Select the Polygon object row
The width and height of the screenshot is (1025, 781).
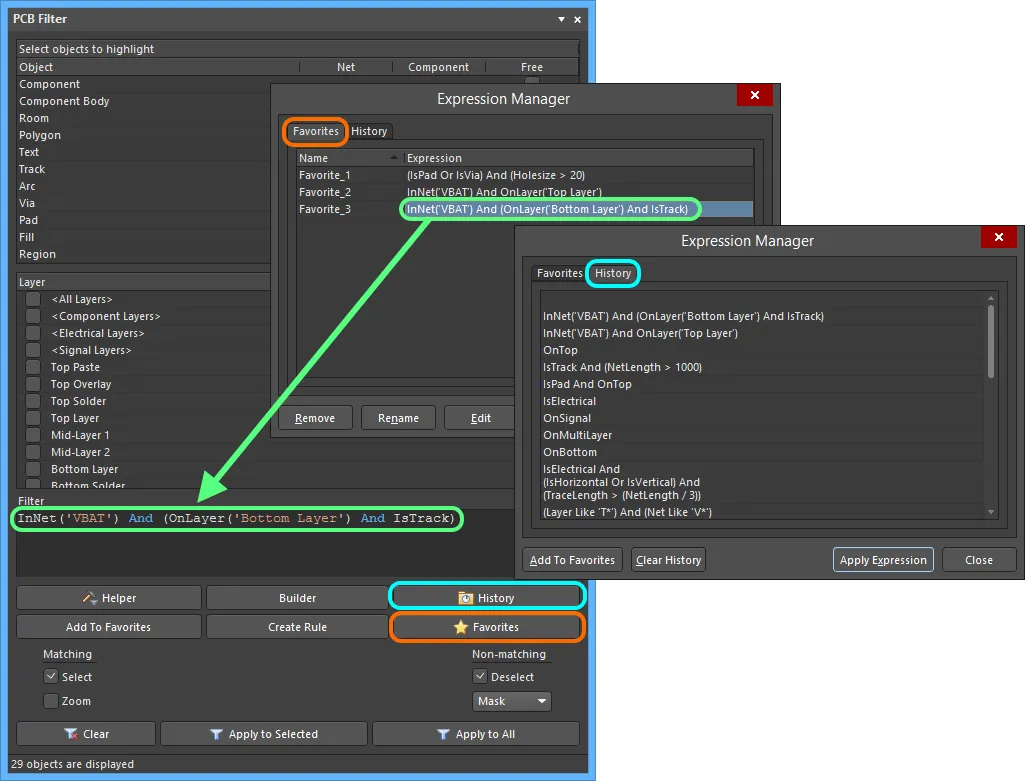(x=144, y=135)
